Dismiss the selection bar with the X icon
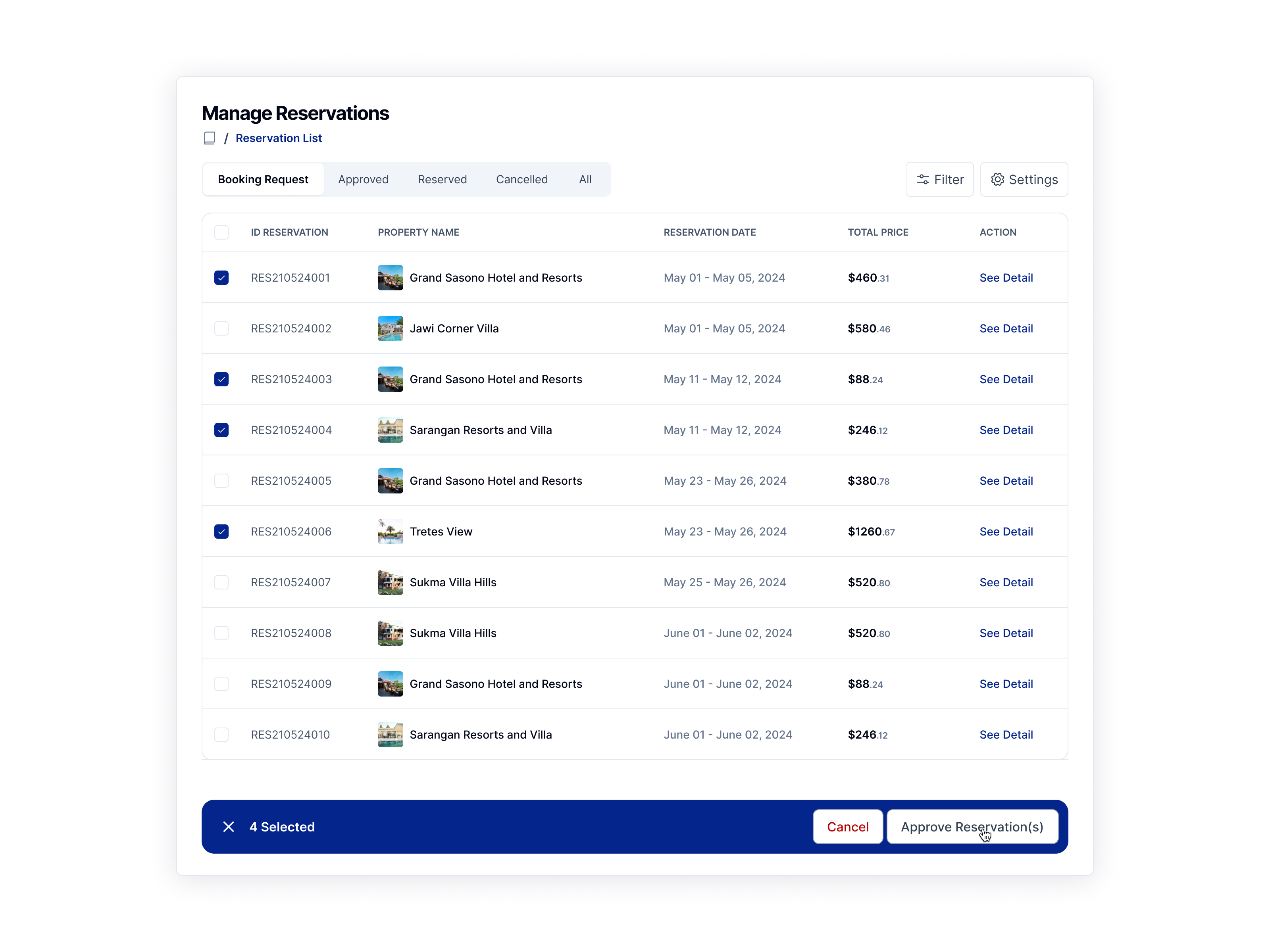 pyautogui.click(x=229, y=826)
